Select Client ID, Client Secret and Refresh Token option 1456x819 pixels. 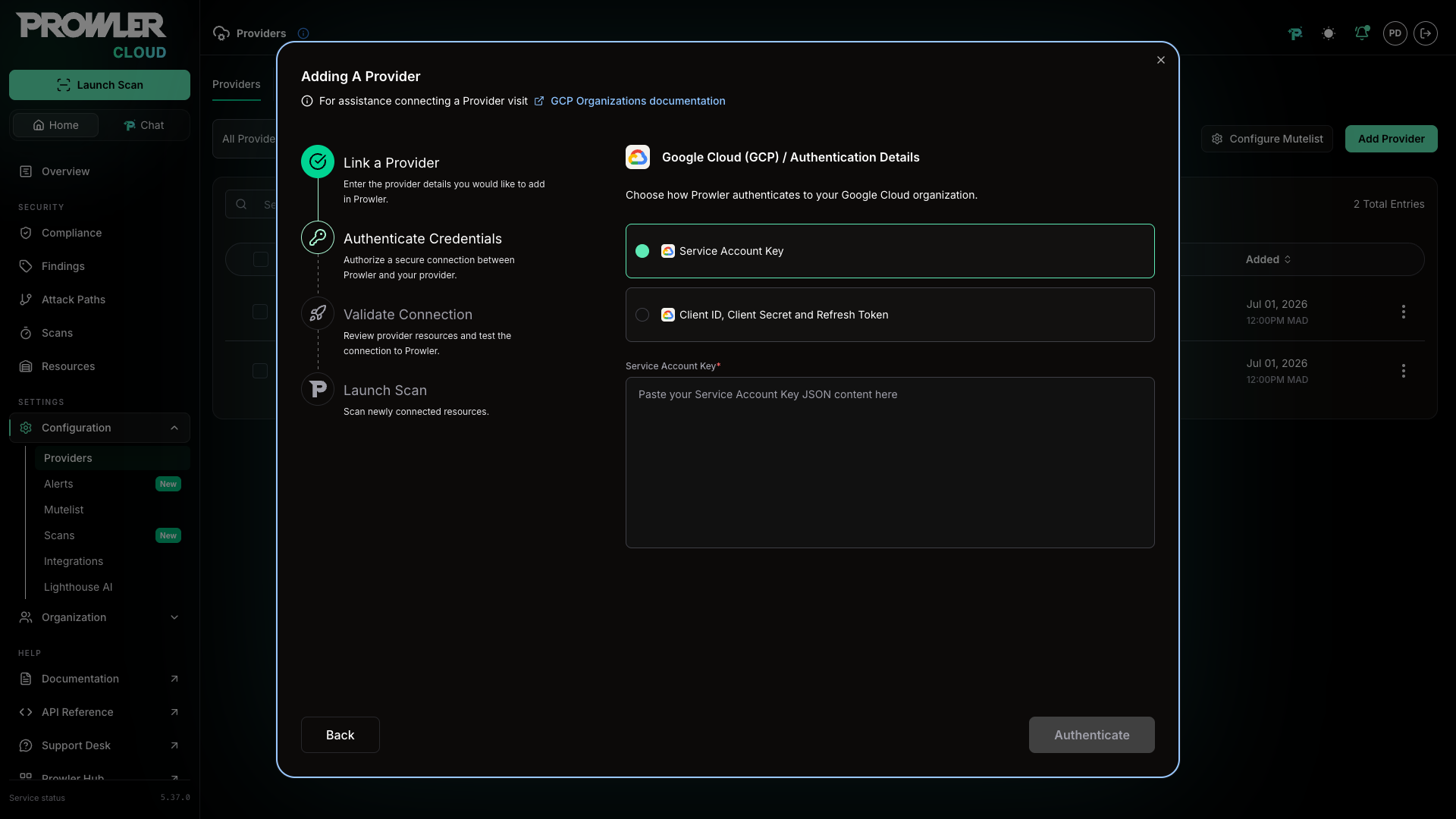point(890,315)
